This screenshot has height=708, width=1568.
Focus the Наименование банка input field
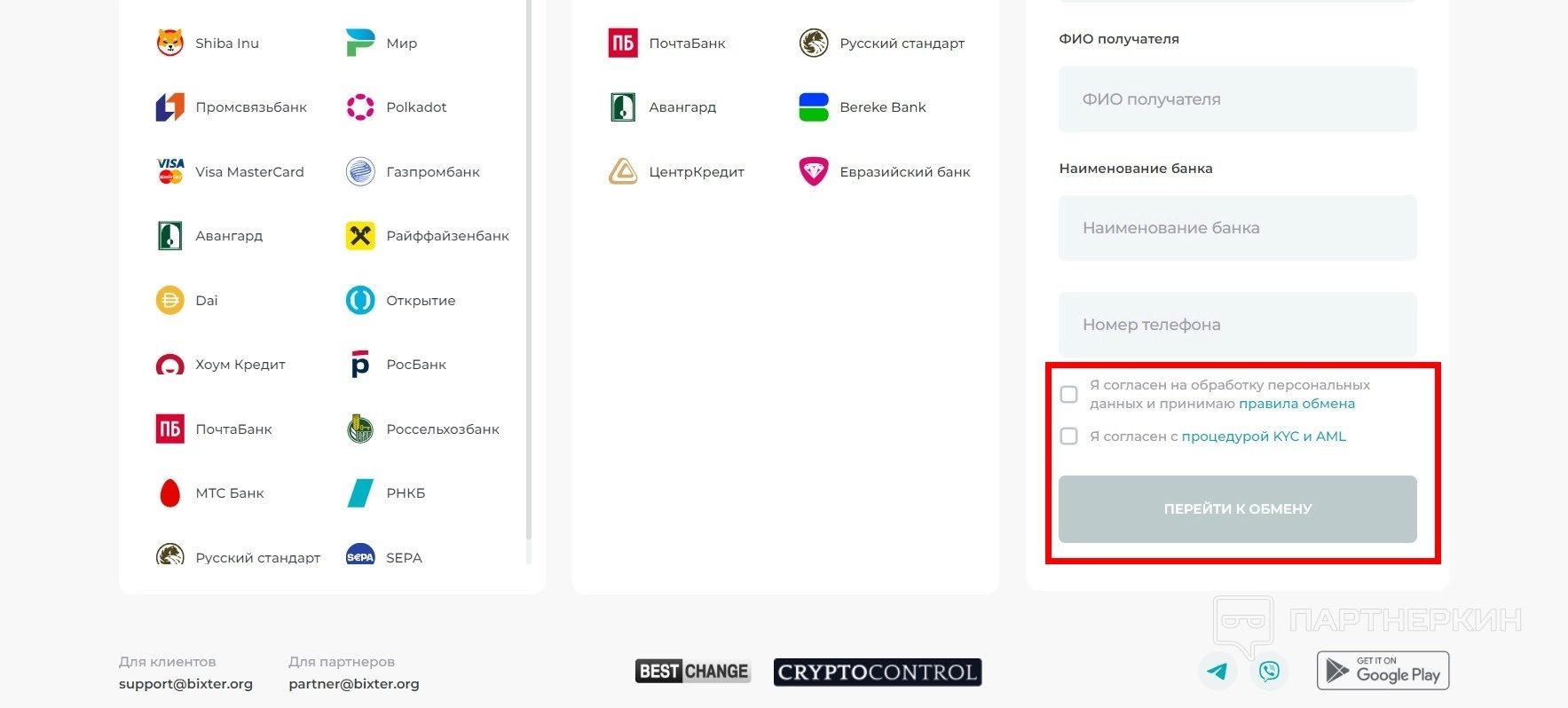pos(1238,228)
